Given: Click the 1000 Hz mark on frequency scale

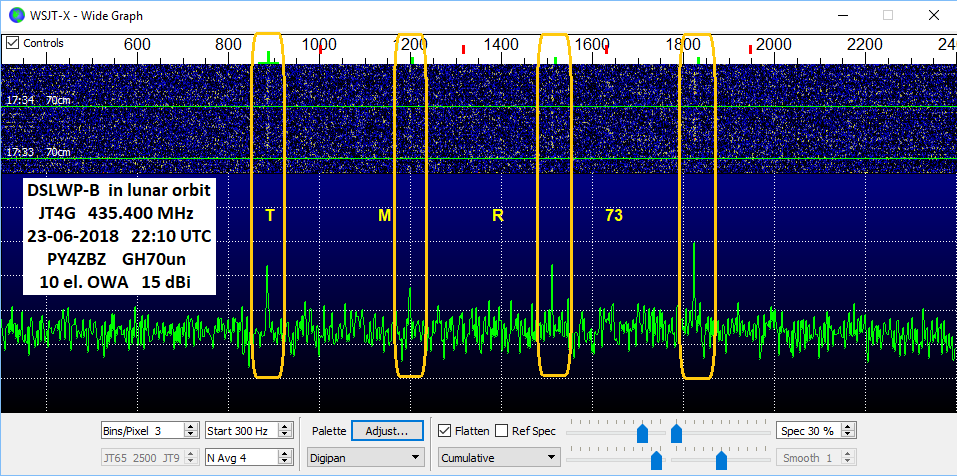Looking at the screenshot, I should (x=319, y=44).
